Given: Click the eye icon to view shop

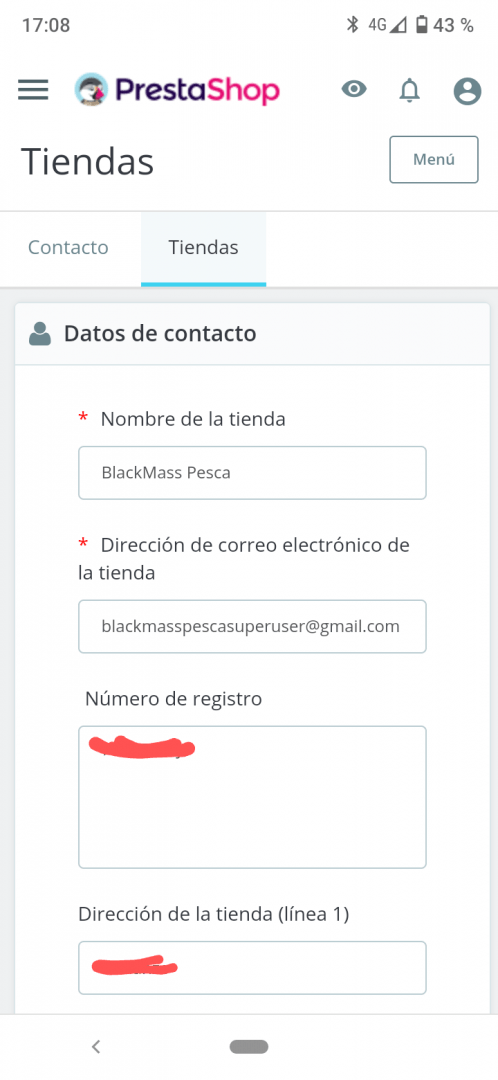Looking at the screenshot, I should (355, 89).
